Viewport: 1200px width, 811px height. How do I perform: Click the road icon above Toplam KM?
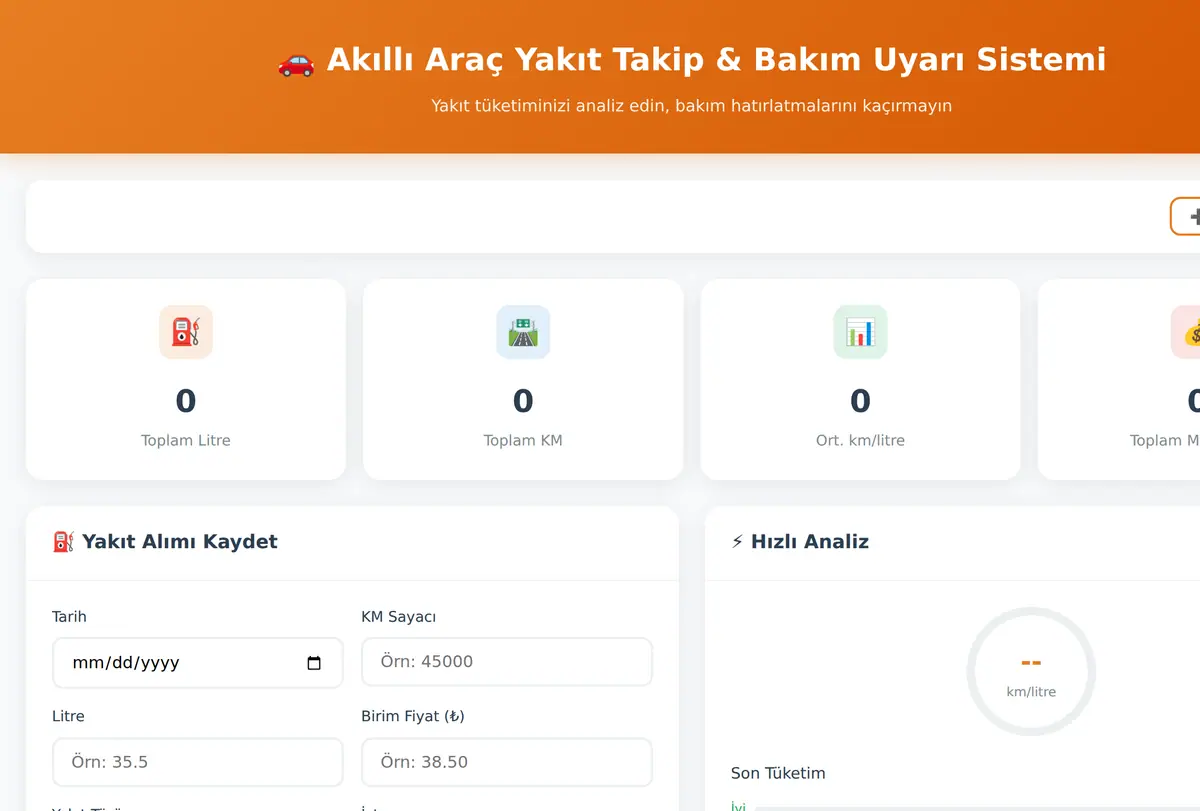coord(523,332)
